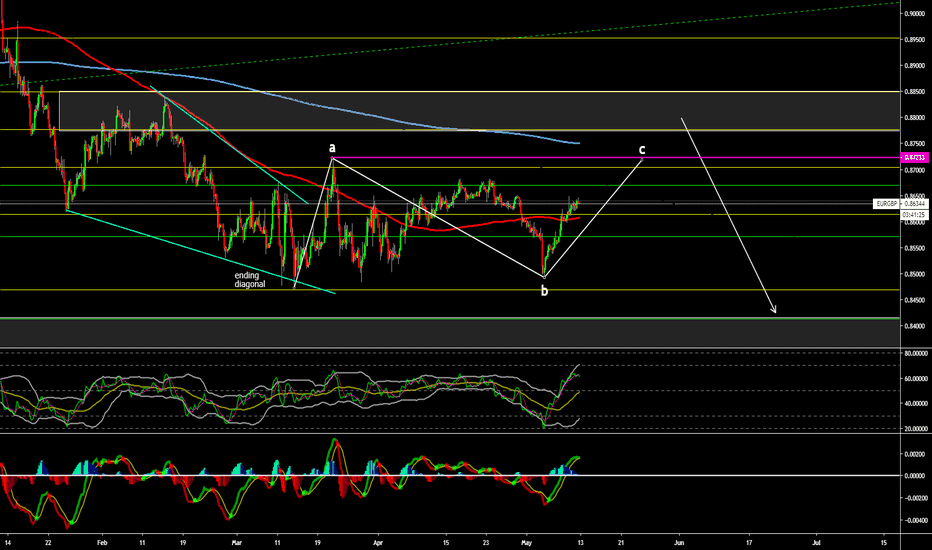Click the -0.00200 MACD scale label
This screenshot has height=550, width=932.
915,498
